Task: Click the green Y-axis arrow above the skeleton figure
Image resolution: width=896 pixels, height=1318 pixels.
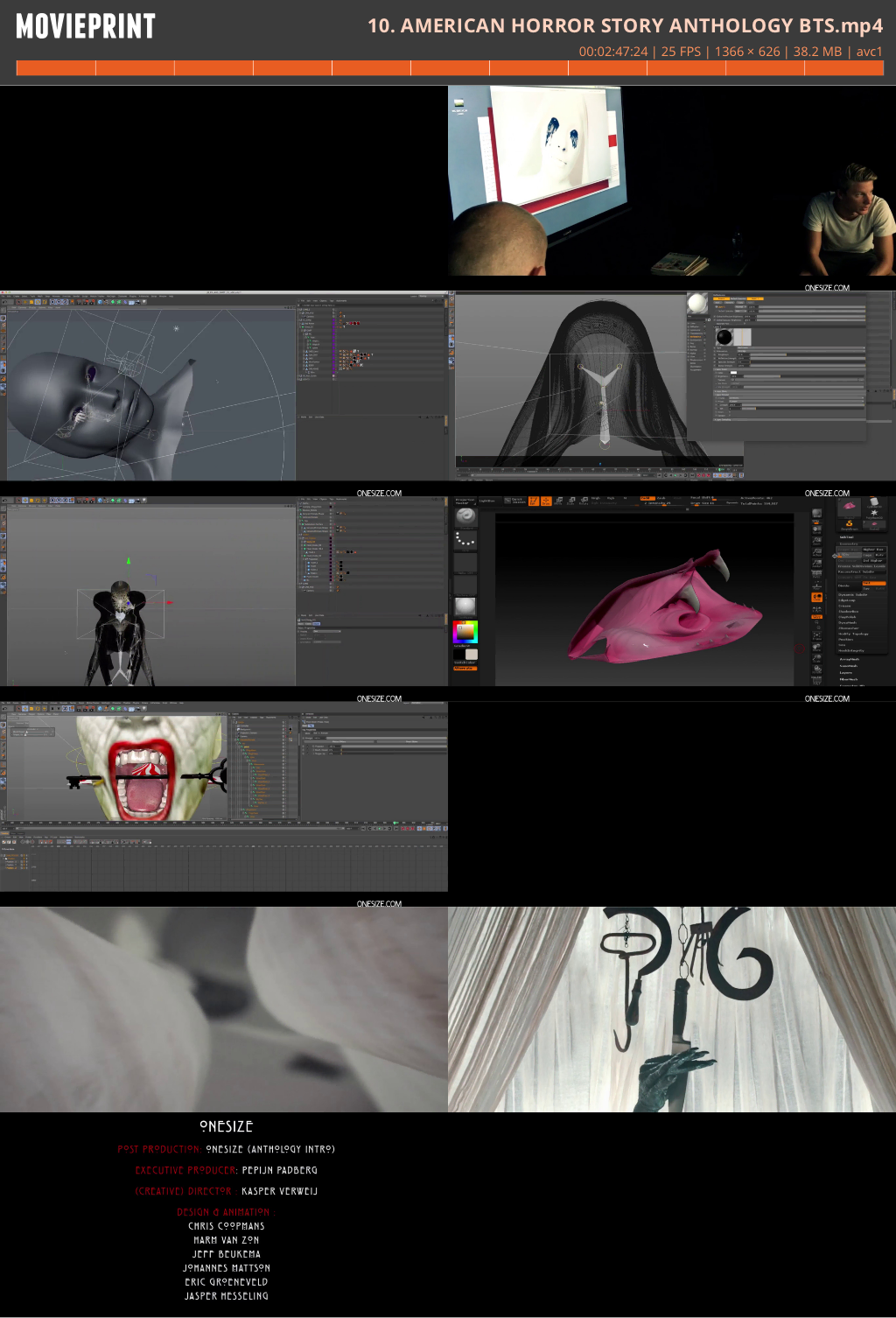Action: coord(129,561)
